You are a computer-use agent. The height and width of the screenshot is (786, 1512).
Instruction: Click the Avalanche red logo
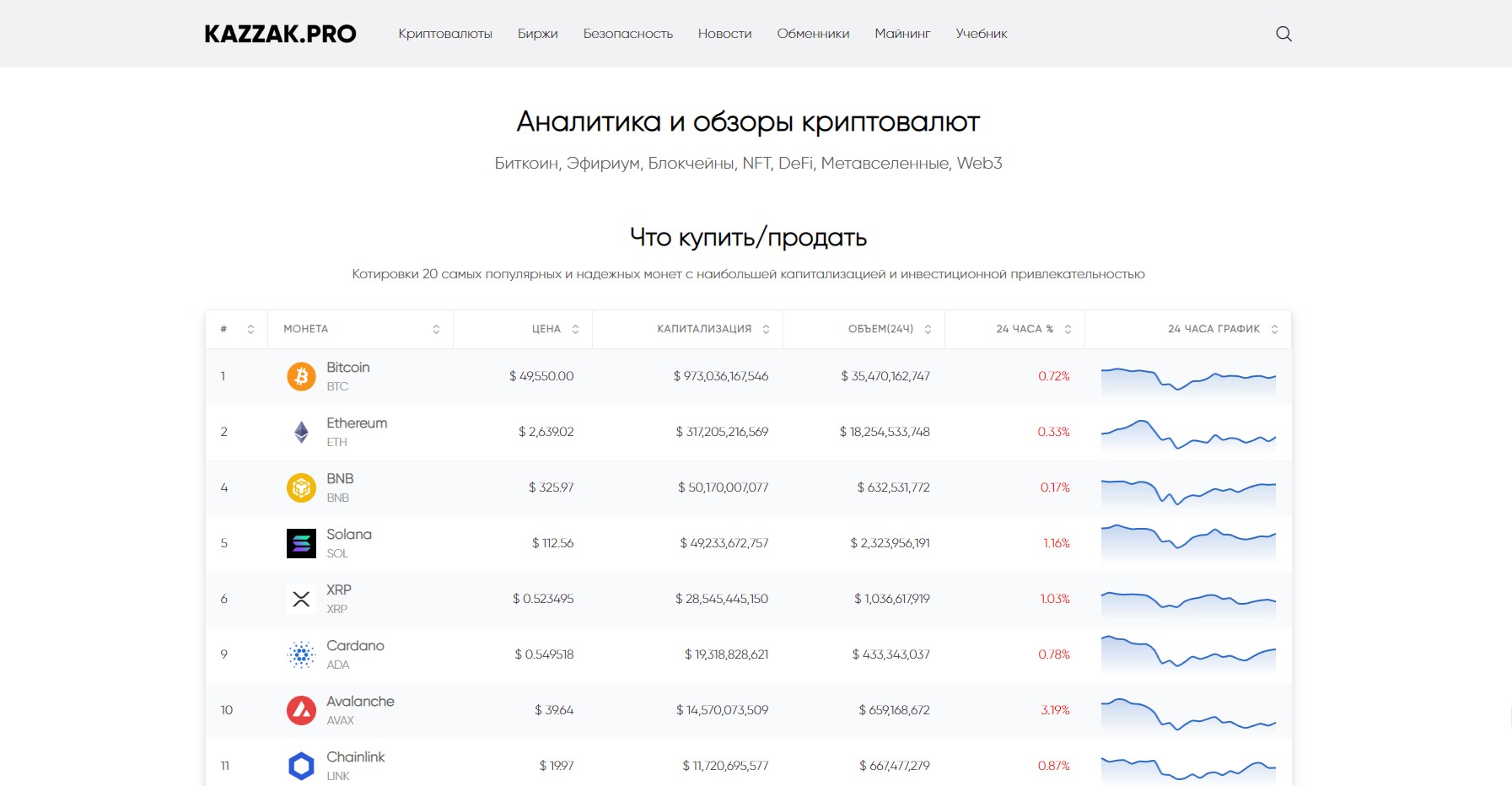point(301,710)
